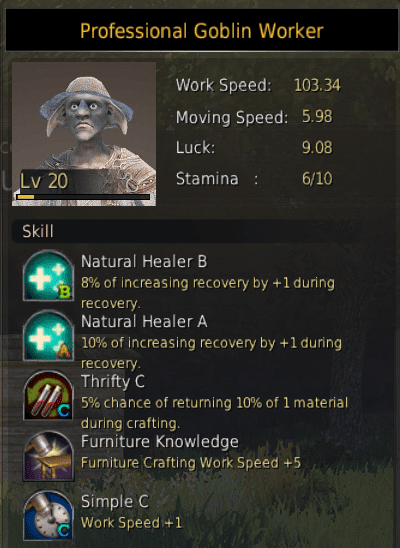Click the Luck value 9.08
The image size is (400, 548).
(x=317, y=148)
